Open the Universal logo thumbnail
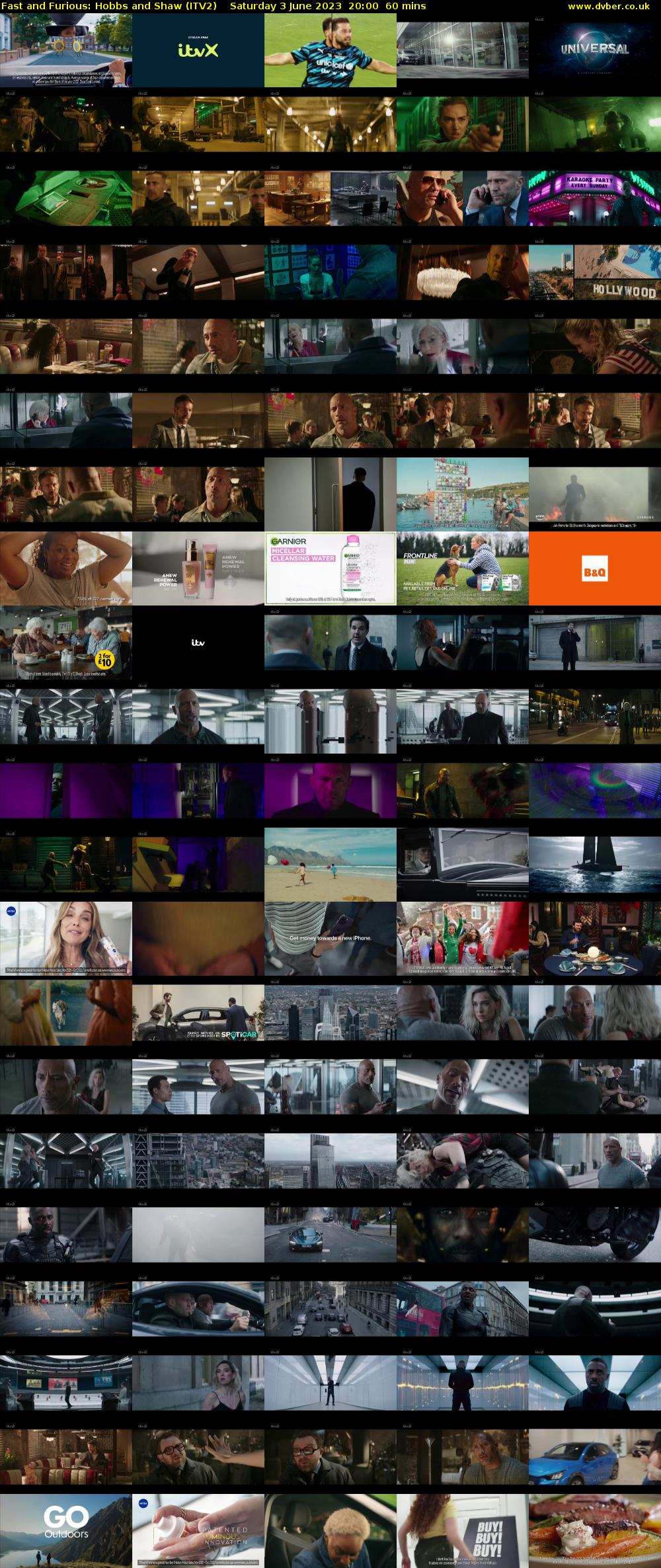The width and height of the screenshot is (661, 1568). click(595, 50)
